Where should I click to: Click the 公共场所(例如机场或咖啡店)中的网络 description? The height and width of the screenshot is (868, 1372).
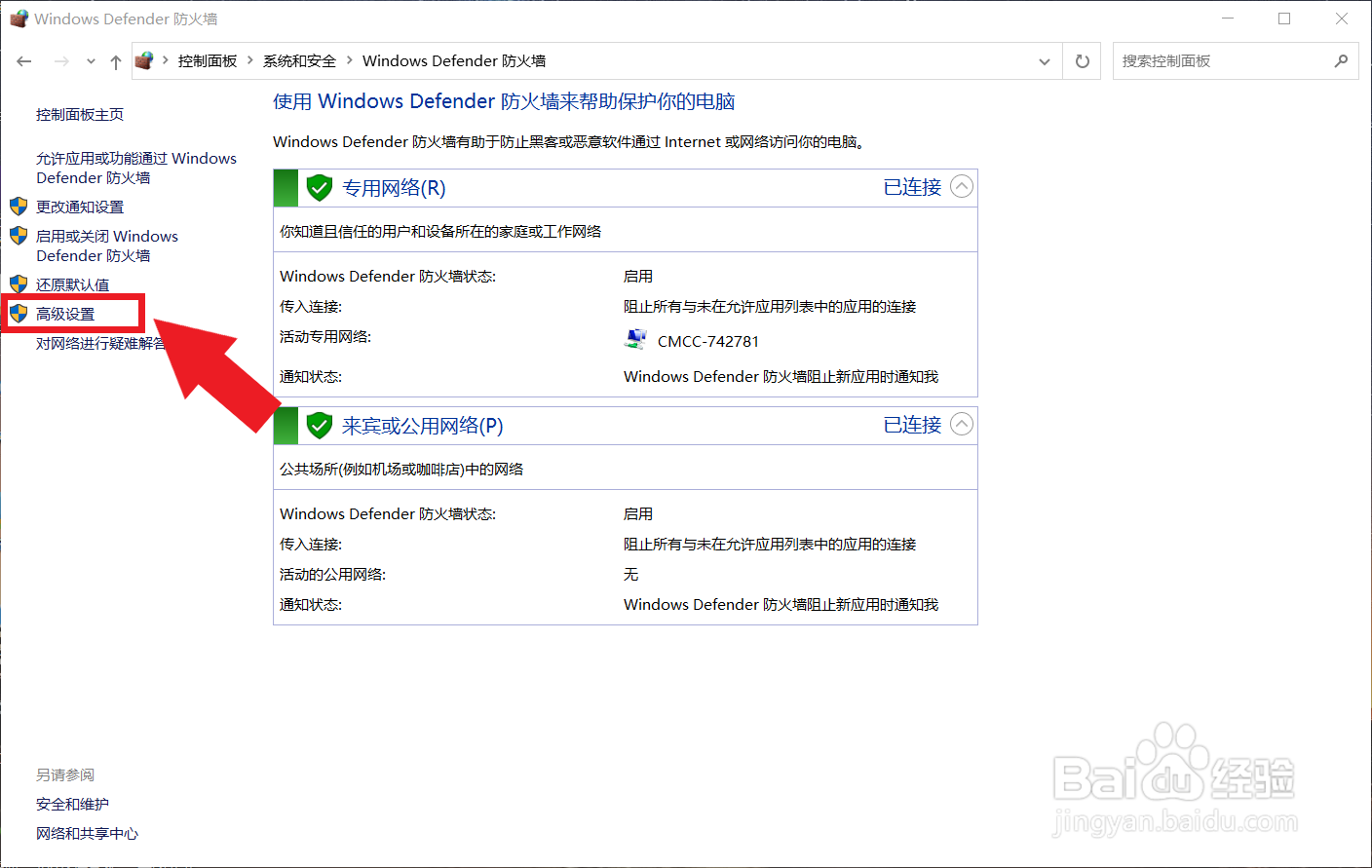tap(401, 470)
